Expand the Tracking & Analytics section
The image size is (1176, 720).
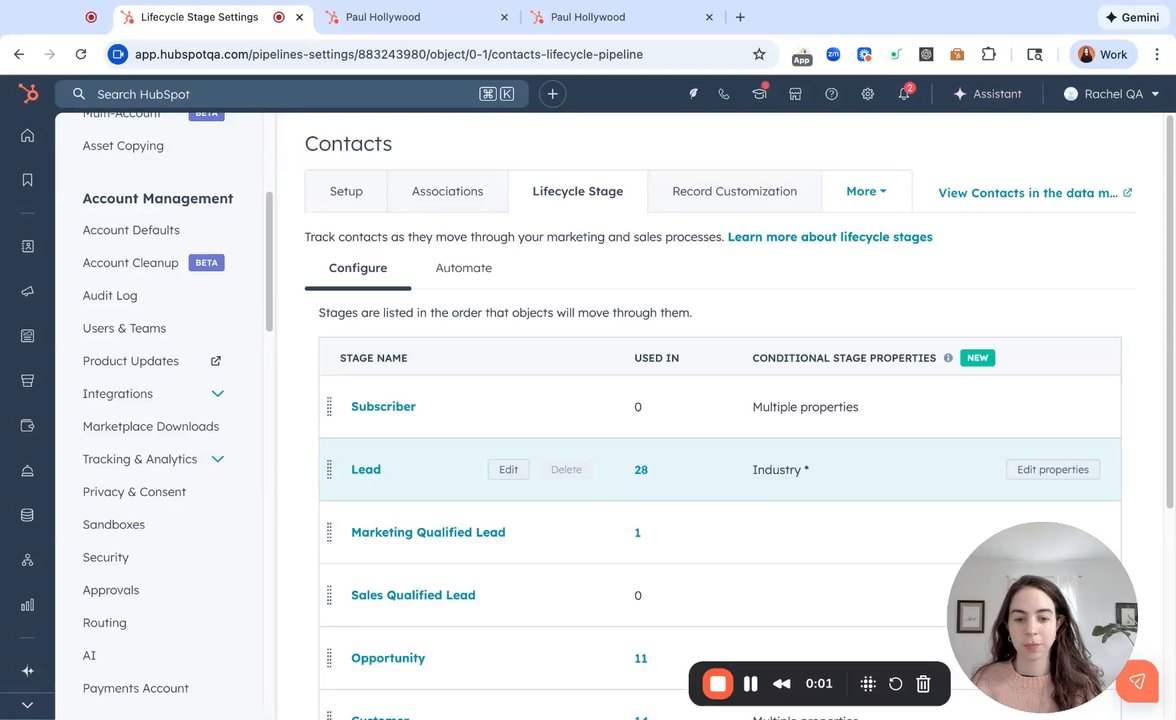pyautogui.click(x=218, y=459)
